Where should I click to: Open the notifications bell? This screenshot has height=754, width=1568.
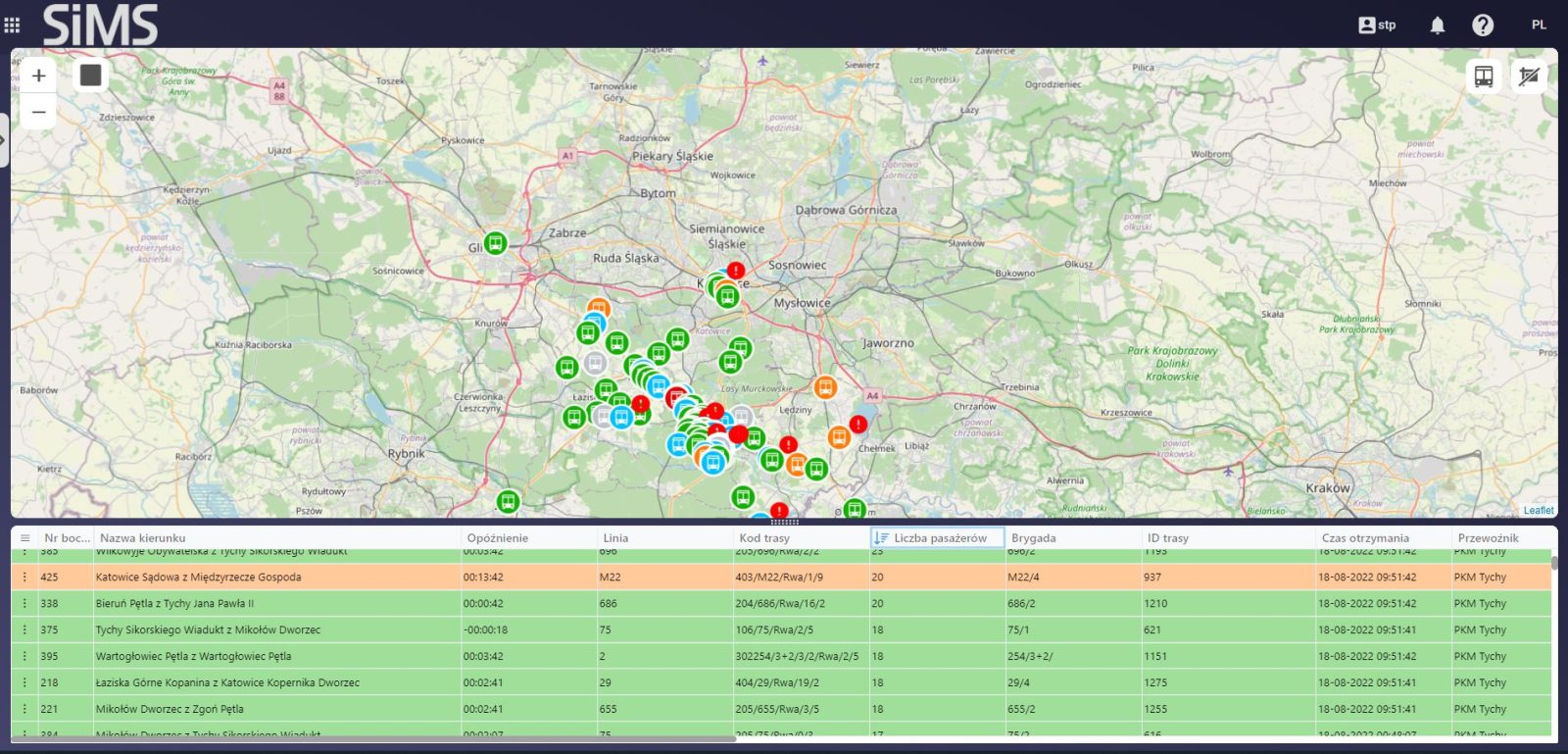[x=1437, y=25]
